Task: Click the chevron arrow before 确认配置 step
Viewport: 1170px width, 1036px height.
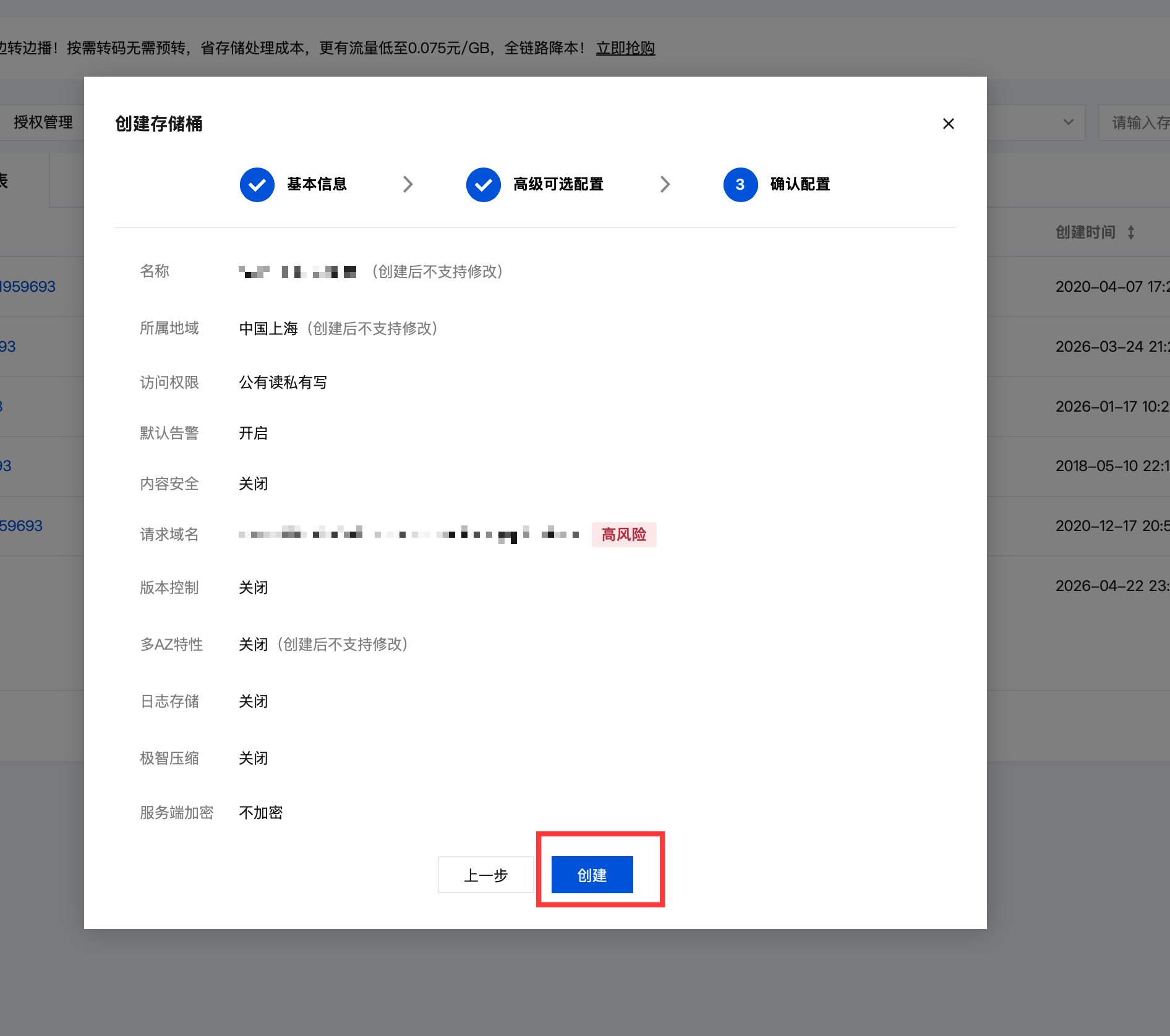Action: [x=665, y=184]
